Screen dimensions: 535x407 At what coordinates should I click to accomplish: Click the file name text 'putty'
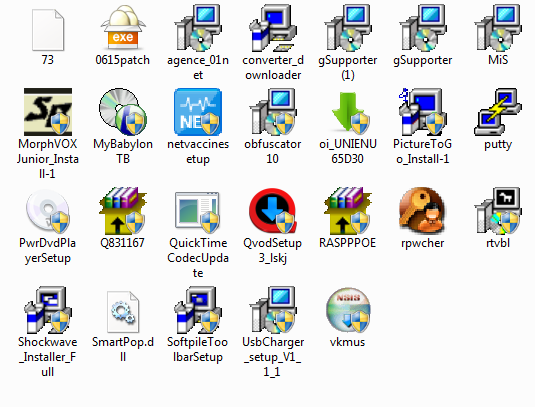point(498,145)
